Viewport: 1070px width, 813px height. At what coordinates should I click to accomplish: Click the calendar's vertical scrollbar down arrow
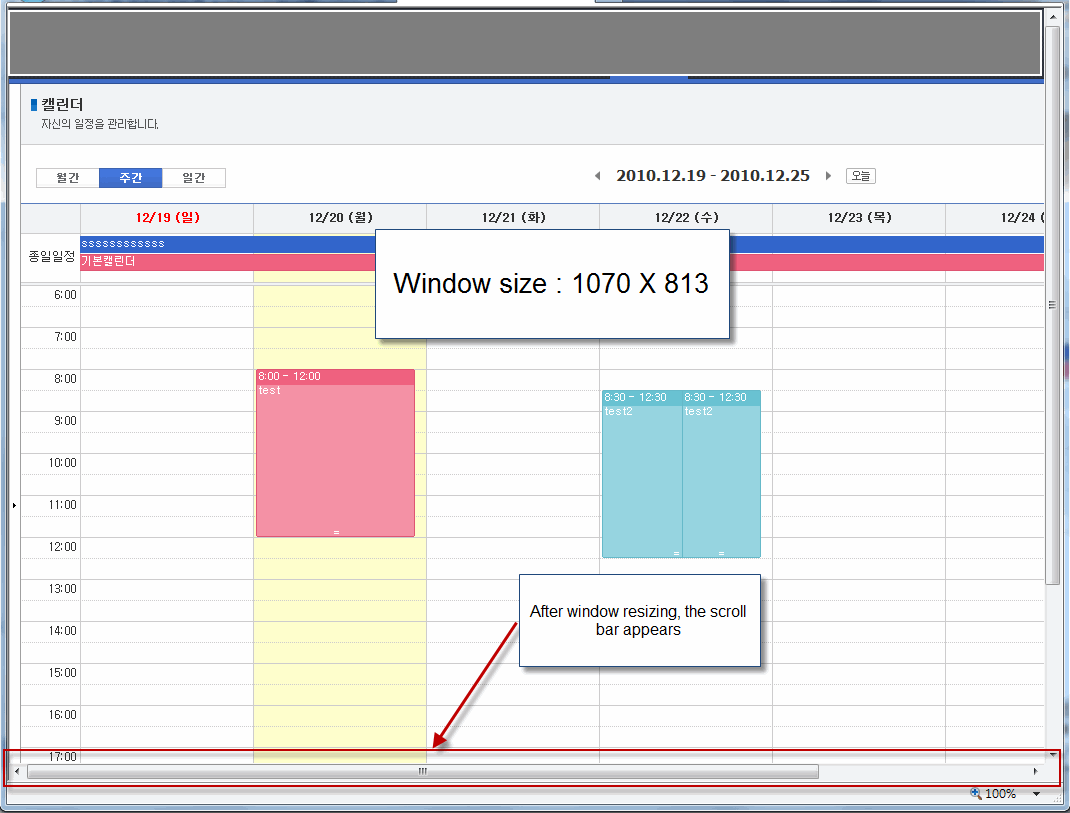click(x=1052, y=755)
